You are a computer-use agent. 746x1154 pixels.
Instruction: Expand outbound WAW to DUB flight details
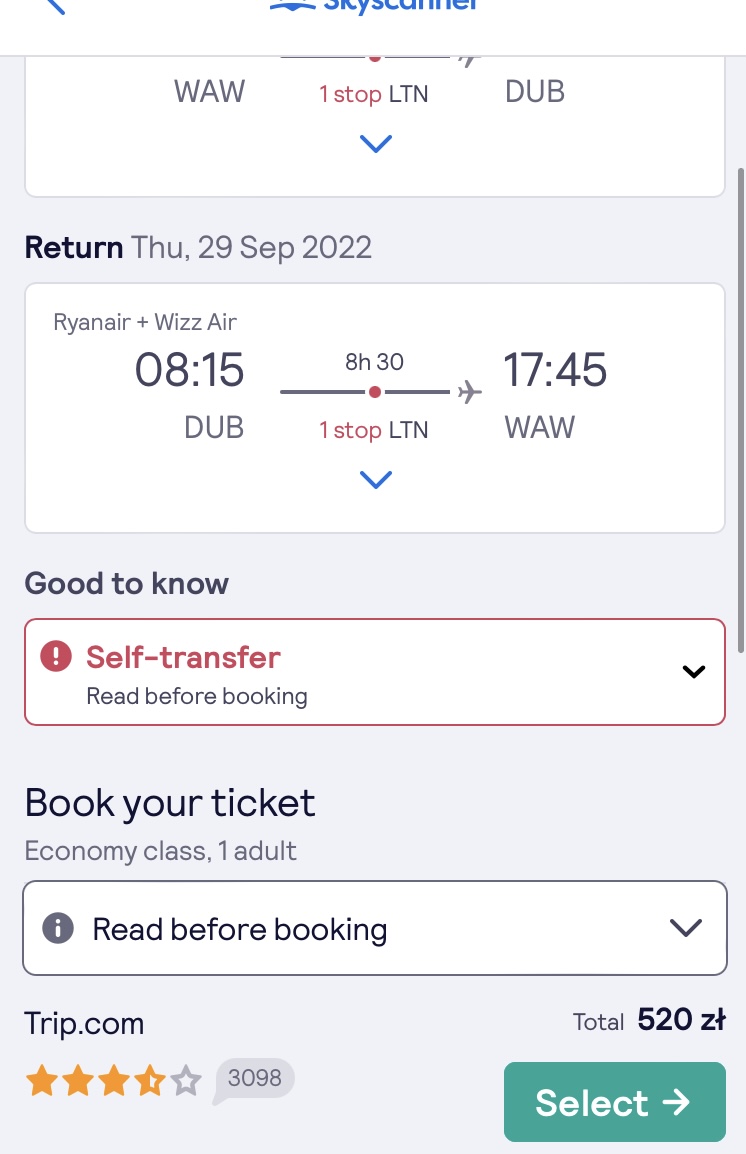375,143
